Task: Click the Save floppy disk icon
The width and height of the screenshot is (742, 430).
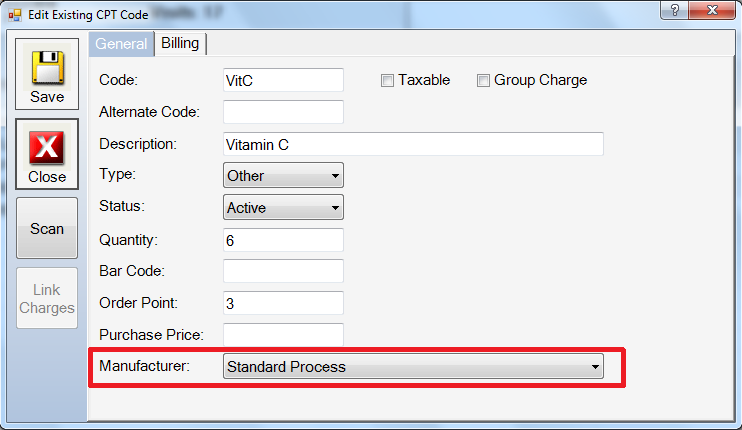Action: coord(46,69)
